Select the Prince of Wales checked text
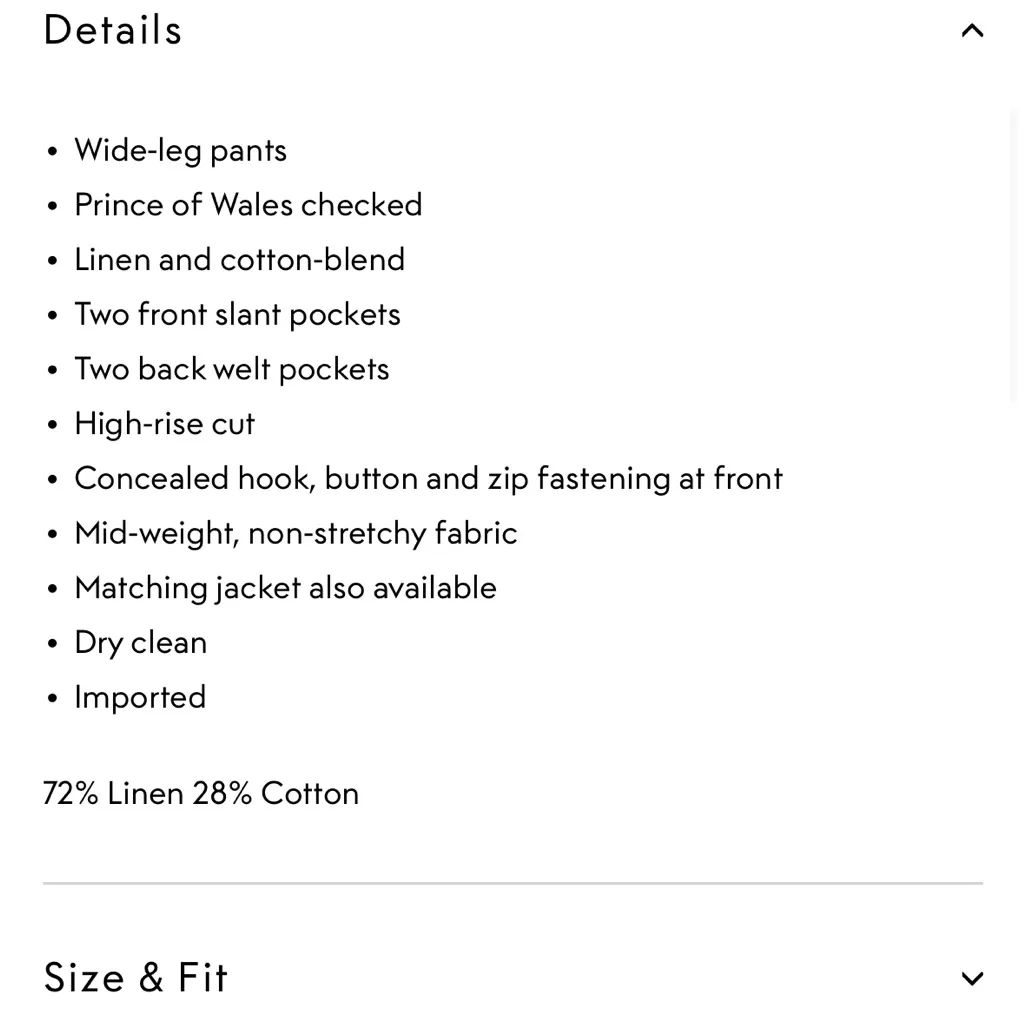The height and width of the screenshot is (1025, 1025). pos(248,205)
